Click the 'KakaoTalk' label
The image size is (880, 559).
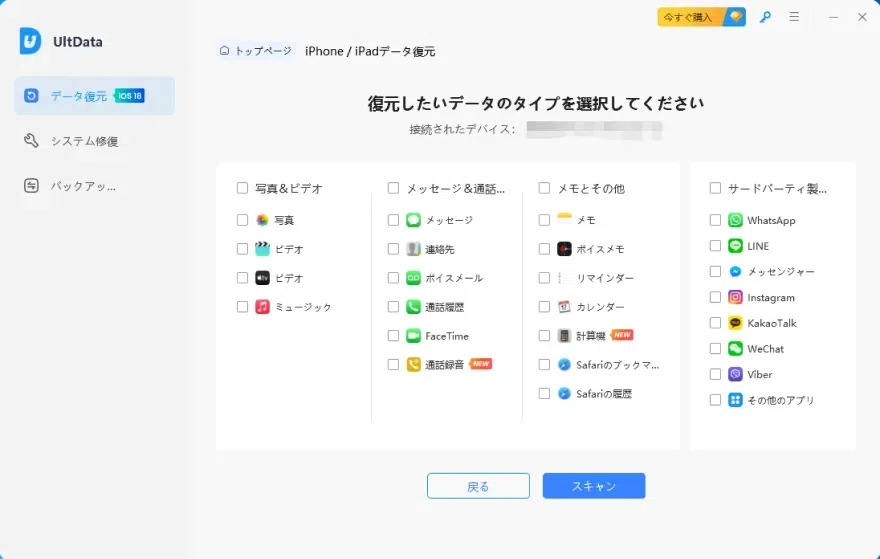tap(772, 323)
